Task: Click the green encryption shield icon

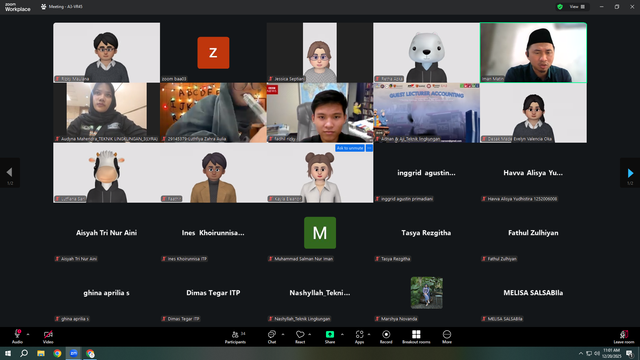Action: [x=560, y=7]
